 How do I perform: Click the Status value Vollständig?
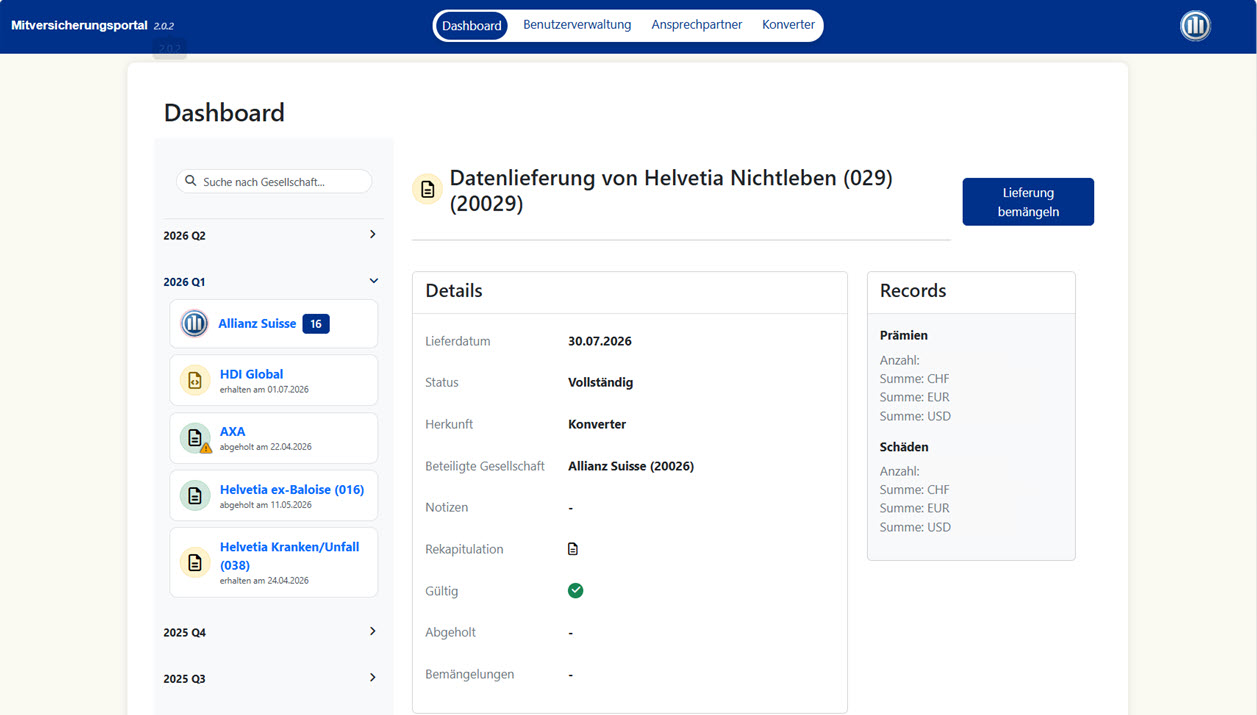coord(601,383)
